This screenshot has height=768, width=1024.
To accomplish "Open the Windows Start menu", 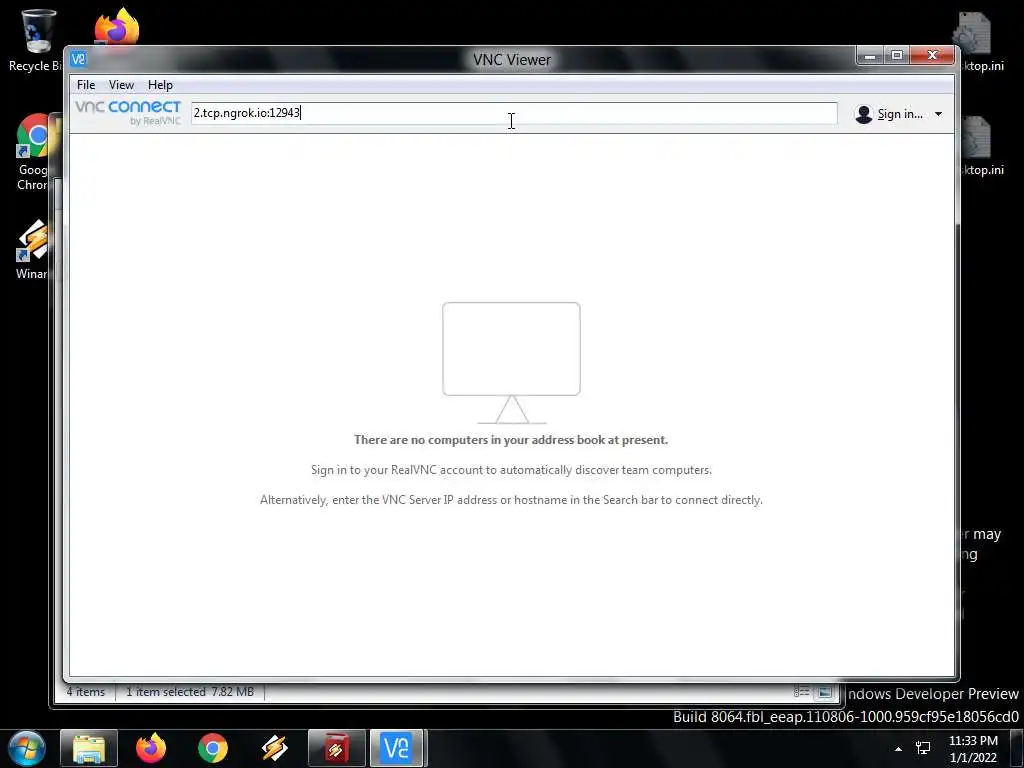I will [x=26, y=748].
